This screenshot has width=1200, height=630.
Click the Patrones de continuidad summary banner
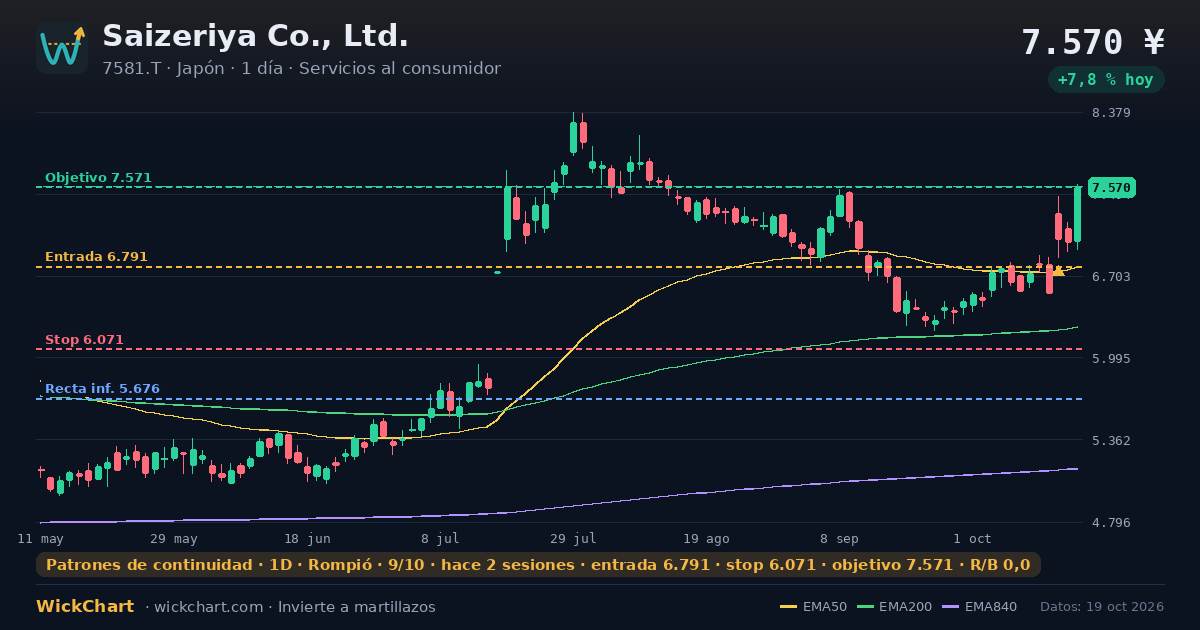538,565
